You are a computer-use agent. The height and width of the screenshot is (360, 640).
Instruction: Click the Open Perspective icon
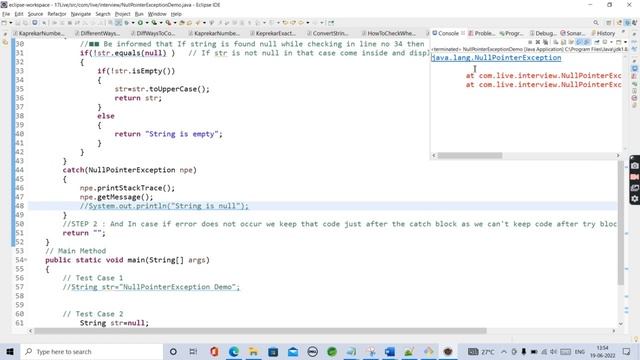609,23
